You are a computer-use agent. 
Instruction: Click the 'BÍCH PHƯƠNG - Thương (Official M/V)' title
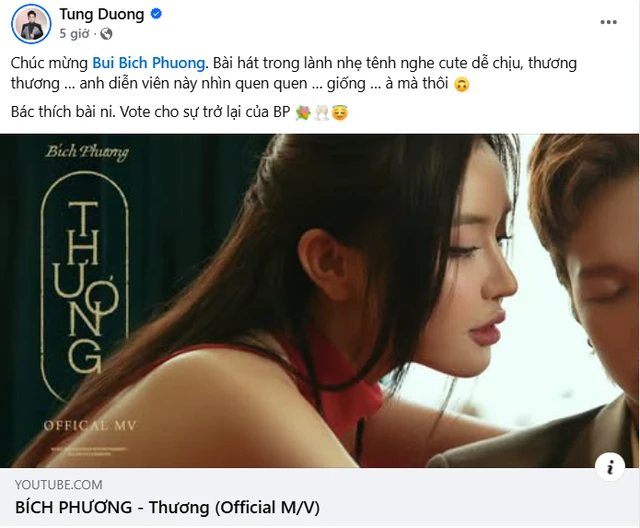tap(167, 508)
